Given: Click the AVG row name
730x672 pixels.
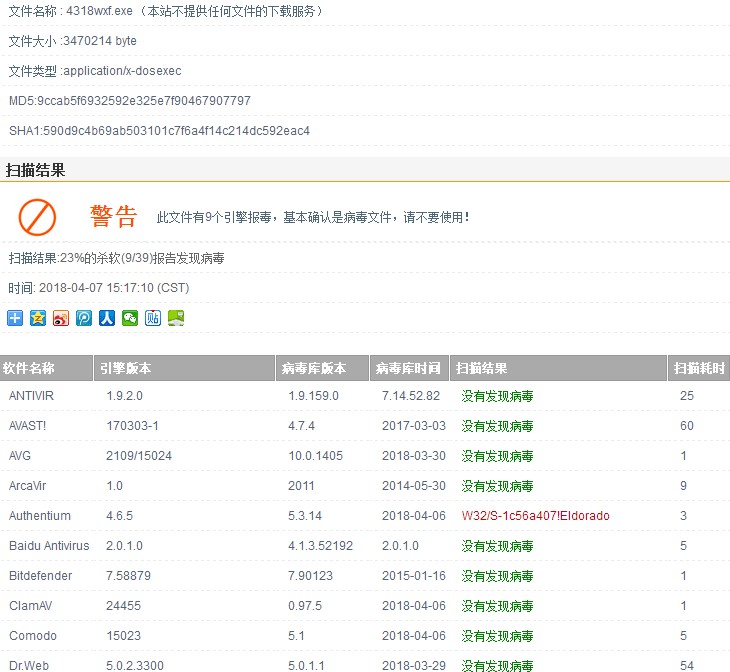Looking at the screenshot, I should click(x=20, y=455).
